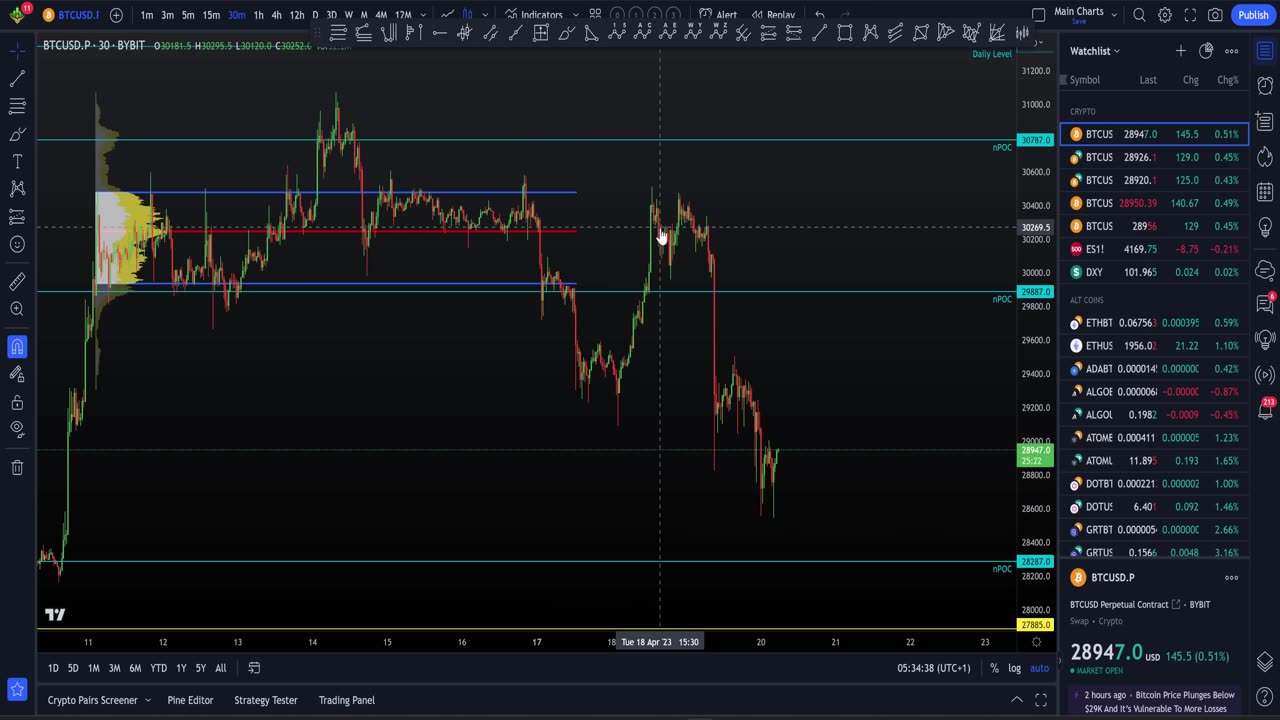Toggle lock all drawing tools
The height and width of the screenshot is (720, 1280).
[x=17, y=402]
